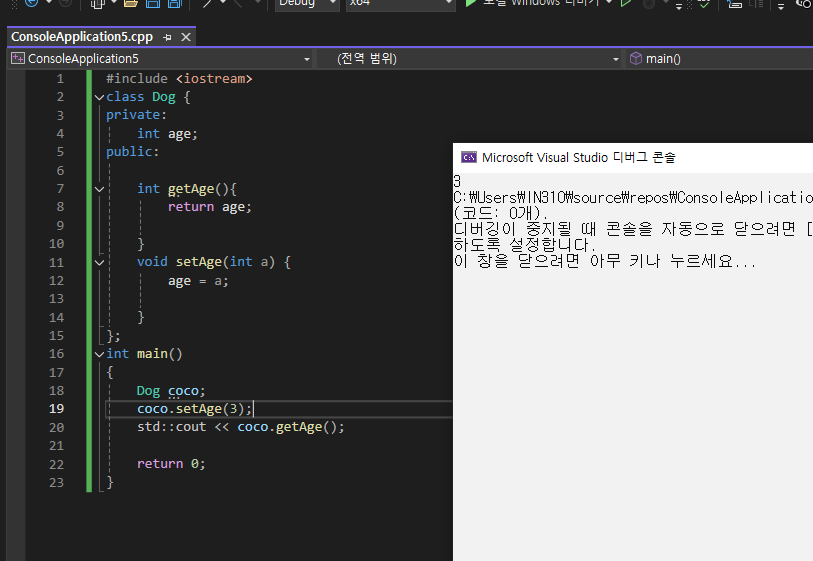
Task: Close the ConsoleApplication5.cpp tab
Action: [x=186, y=37]
